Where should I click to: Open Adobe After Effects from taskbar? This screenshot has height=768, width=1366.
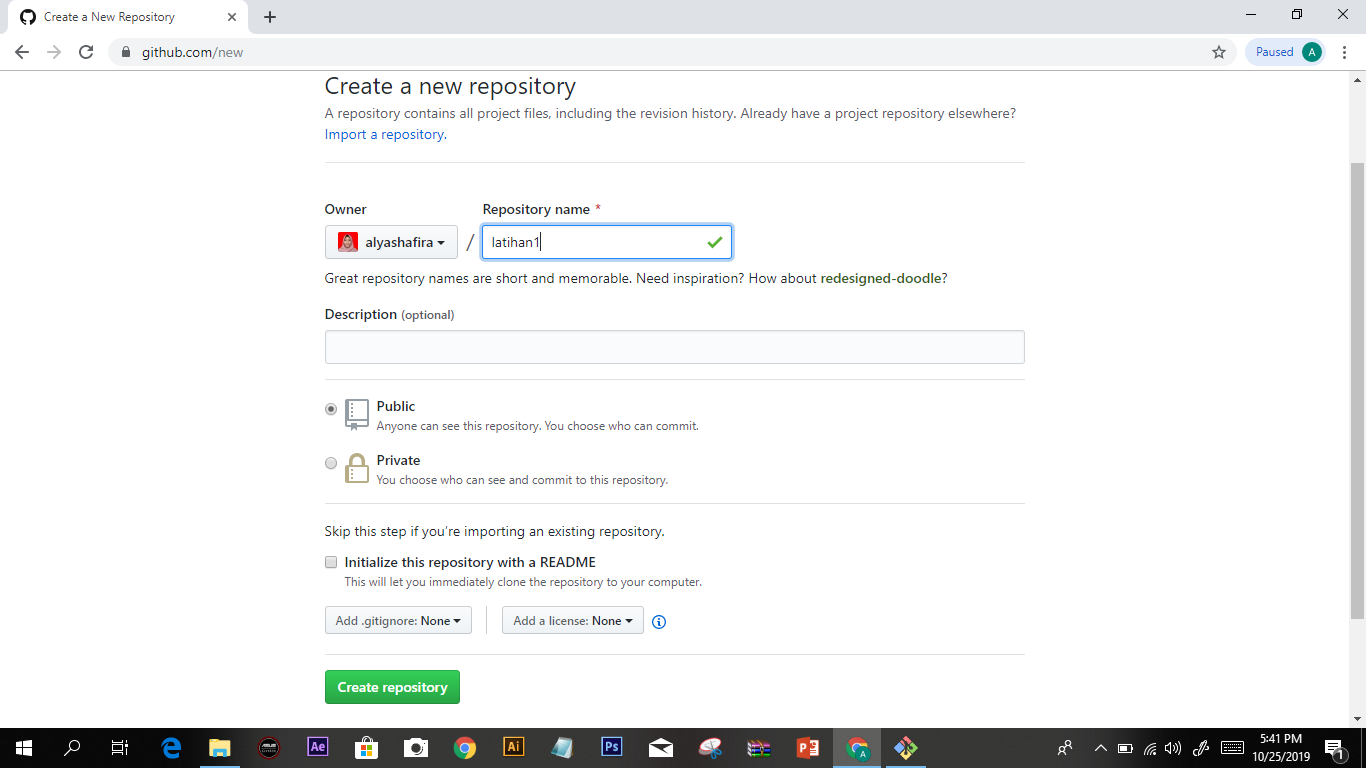[318, 747]
